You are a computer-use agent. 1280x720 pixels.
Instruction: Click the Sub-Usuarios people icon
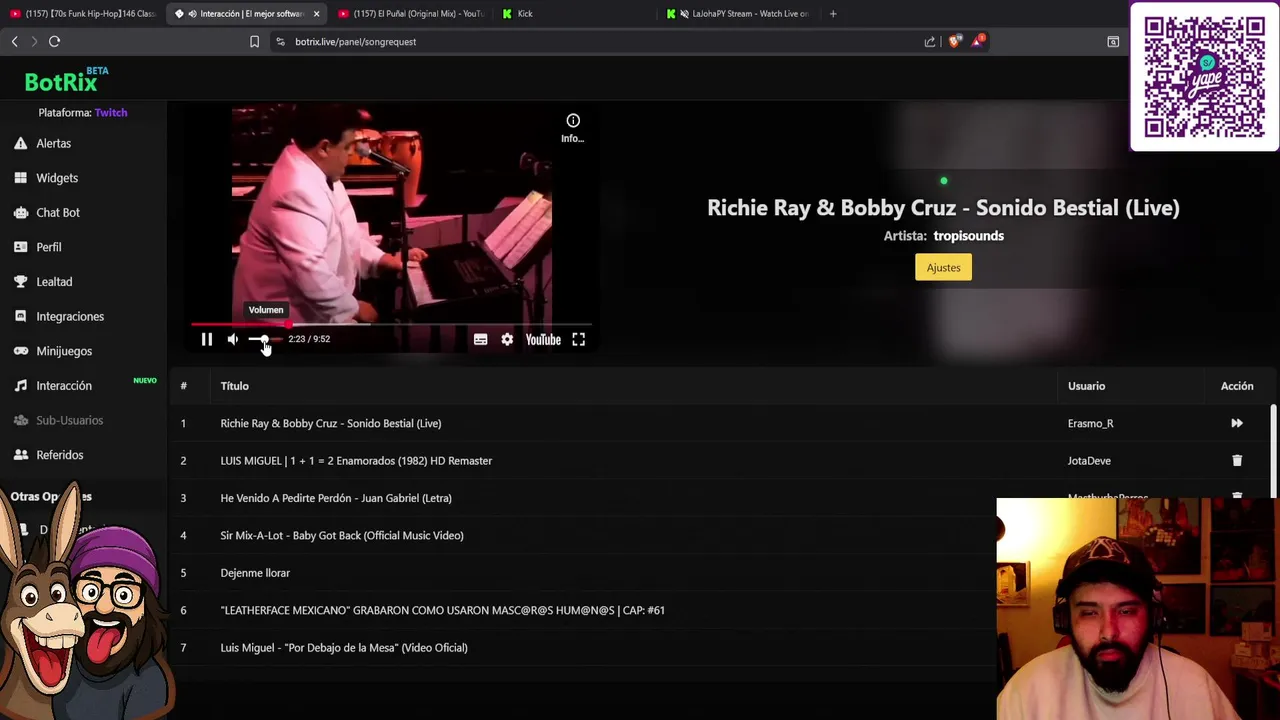(20, 420)
